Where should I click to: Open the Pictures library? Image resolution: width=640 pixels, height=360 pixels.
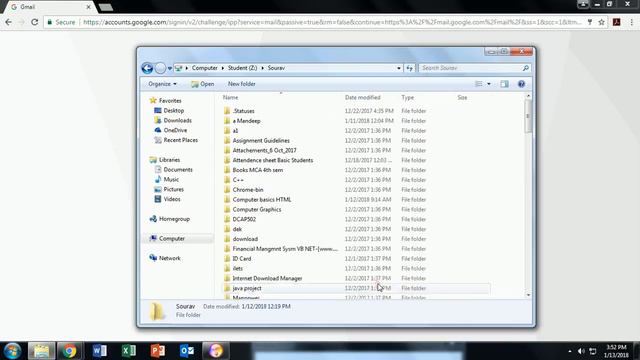pos(169,189)
